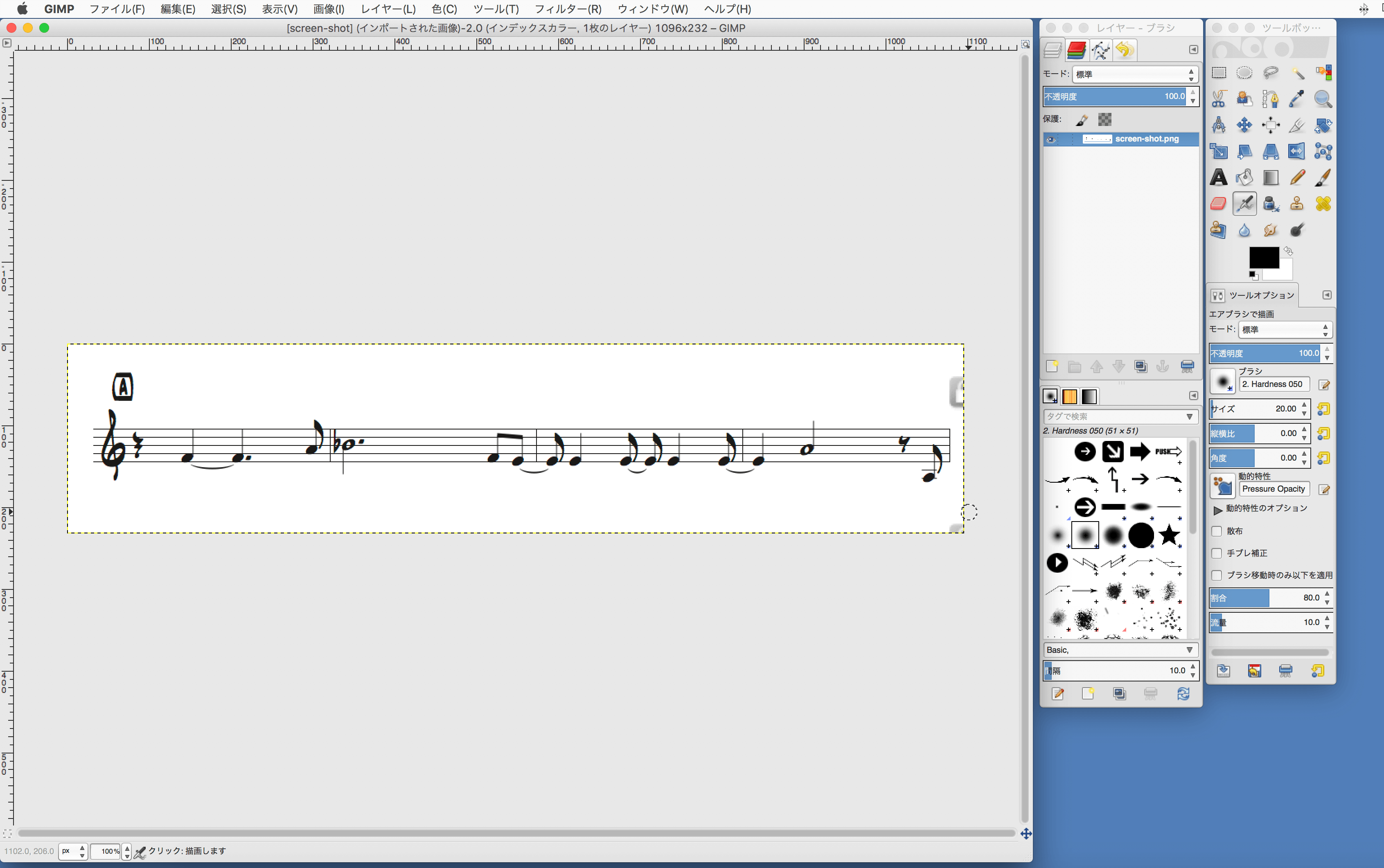
Task: Open the GIMP application menu
Action: click(x=59, y=9)
